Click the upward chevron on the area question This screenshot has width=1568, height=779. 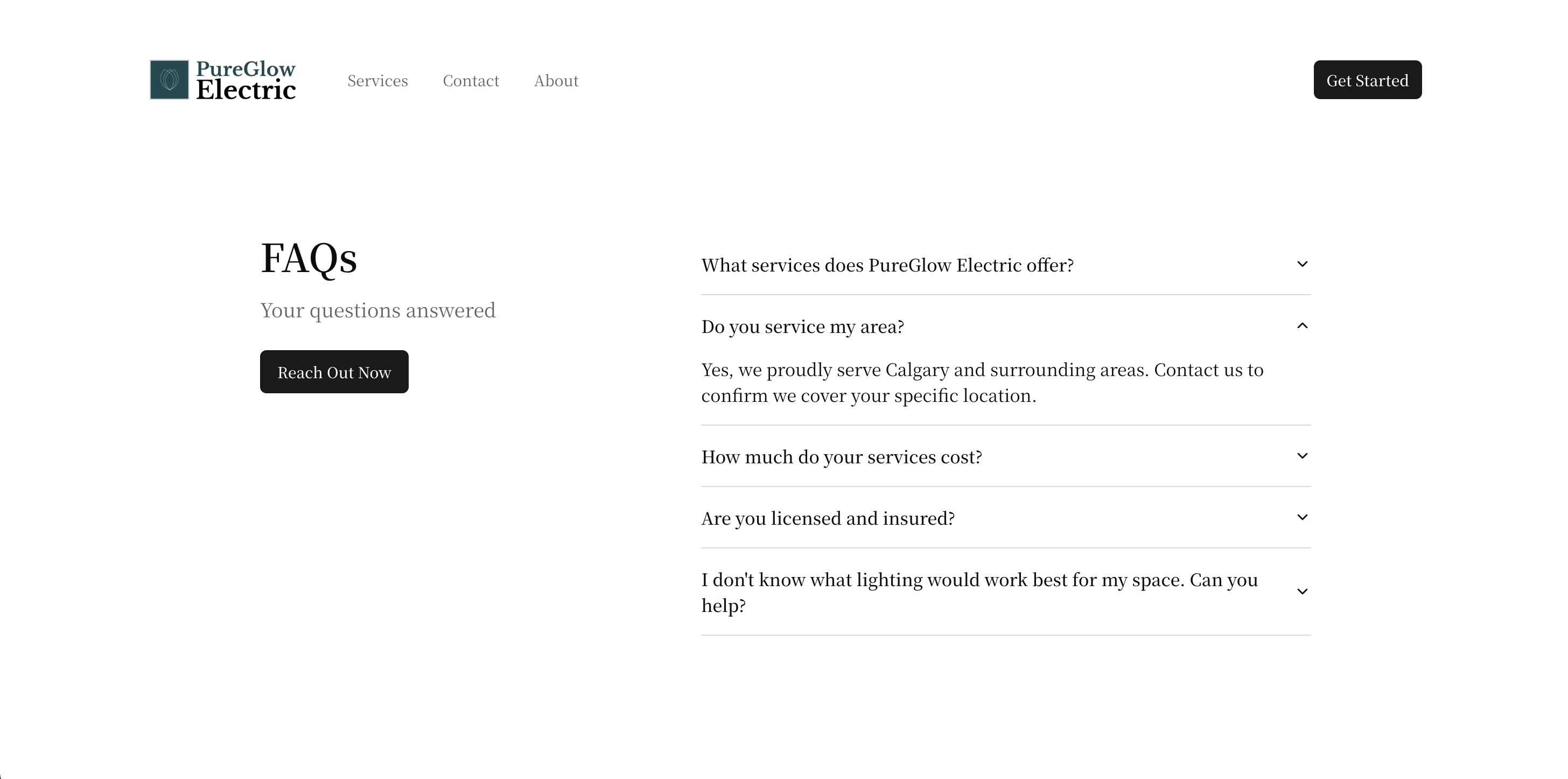[1303, 325]
